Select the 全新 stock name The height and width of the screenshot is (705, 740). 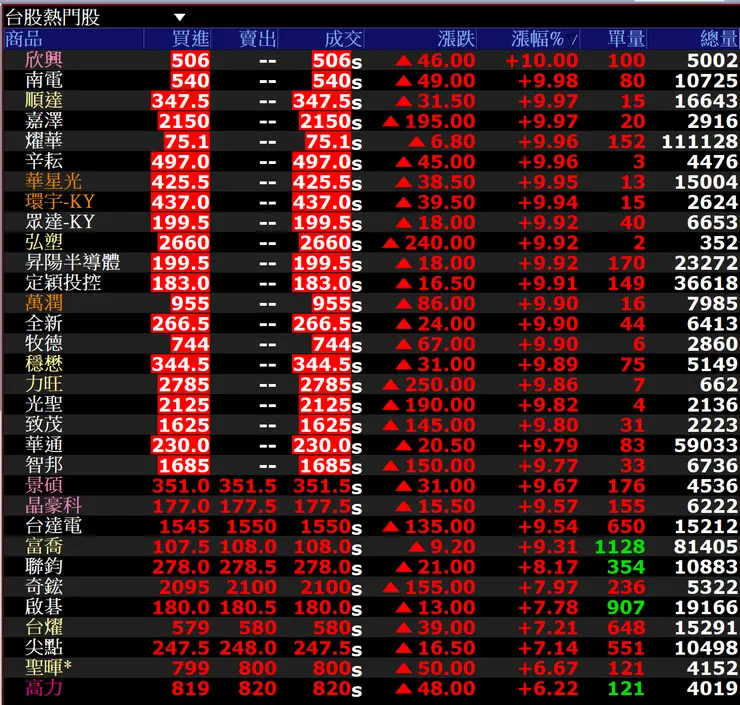click(44, 323)
